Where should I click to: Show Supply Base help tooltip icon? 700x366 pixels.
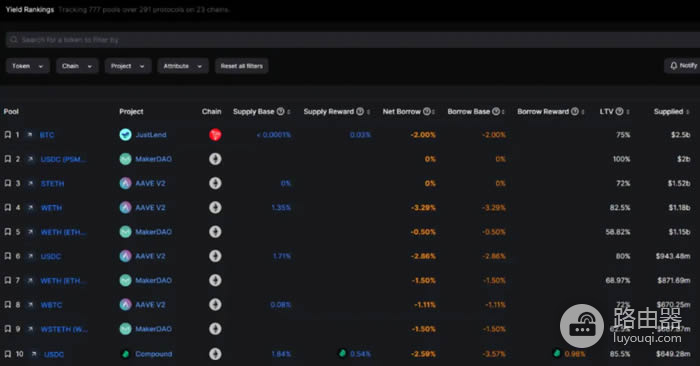pyautogui.click(x=280, y=112)
